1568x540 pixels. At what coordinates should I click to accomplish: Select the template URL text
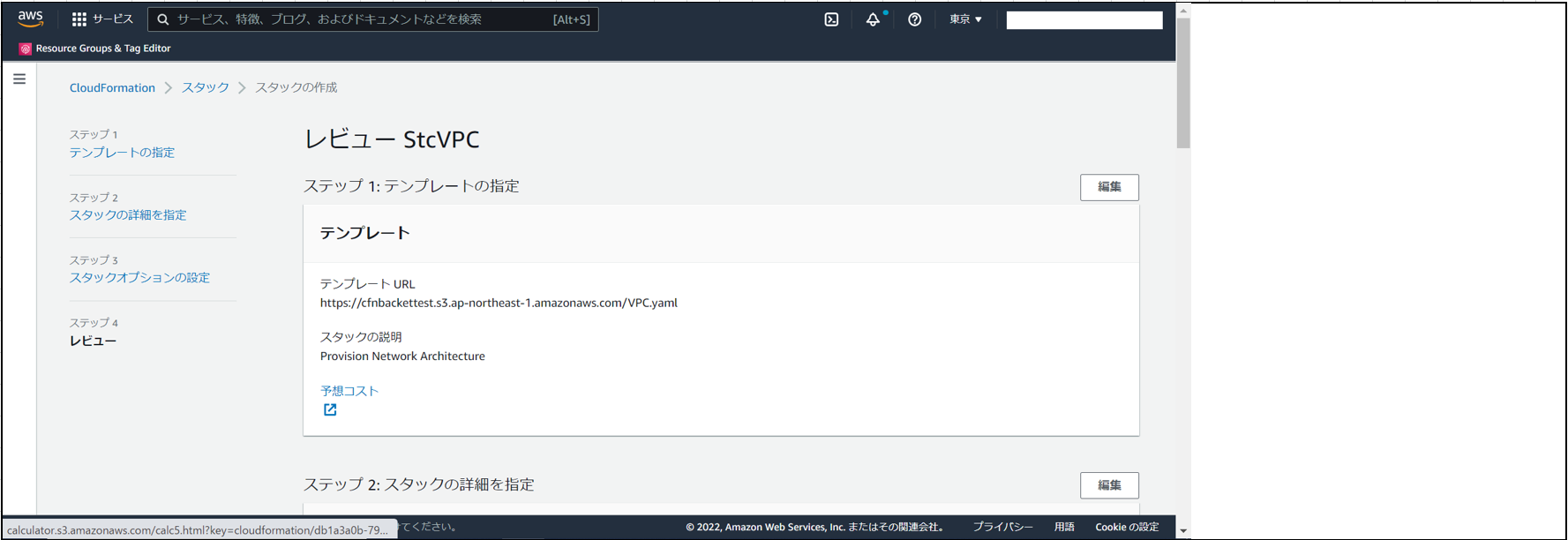coord(499,303)
